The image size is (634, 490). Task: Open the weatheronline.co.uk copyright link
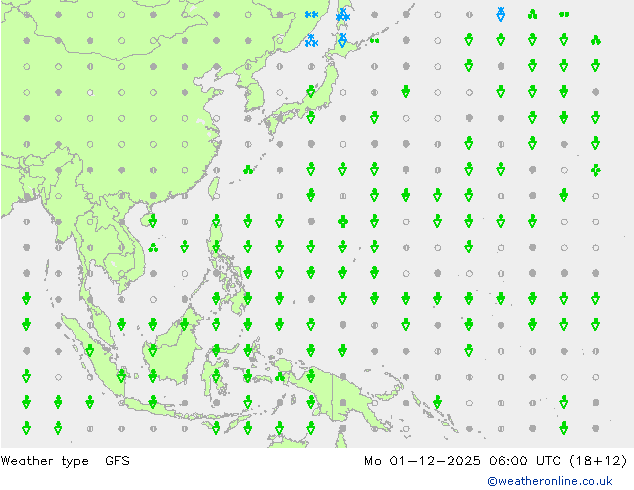coord(550,481)
